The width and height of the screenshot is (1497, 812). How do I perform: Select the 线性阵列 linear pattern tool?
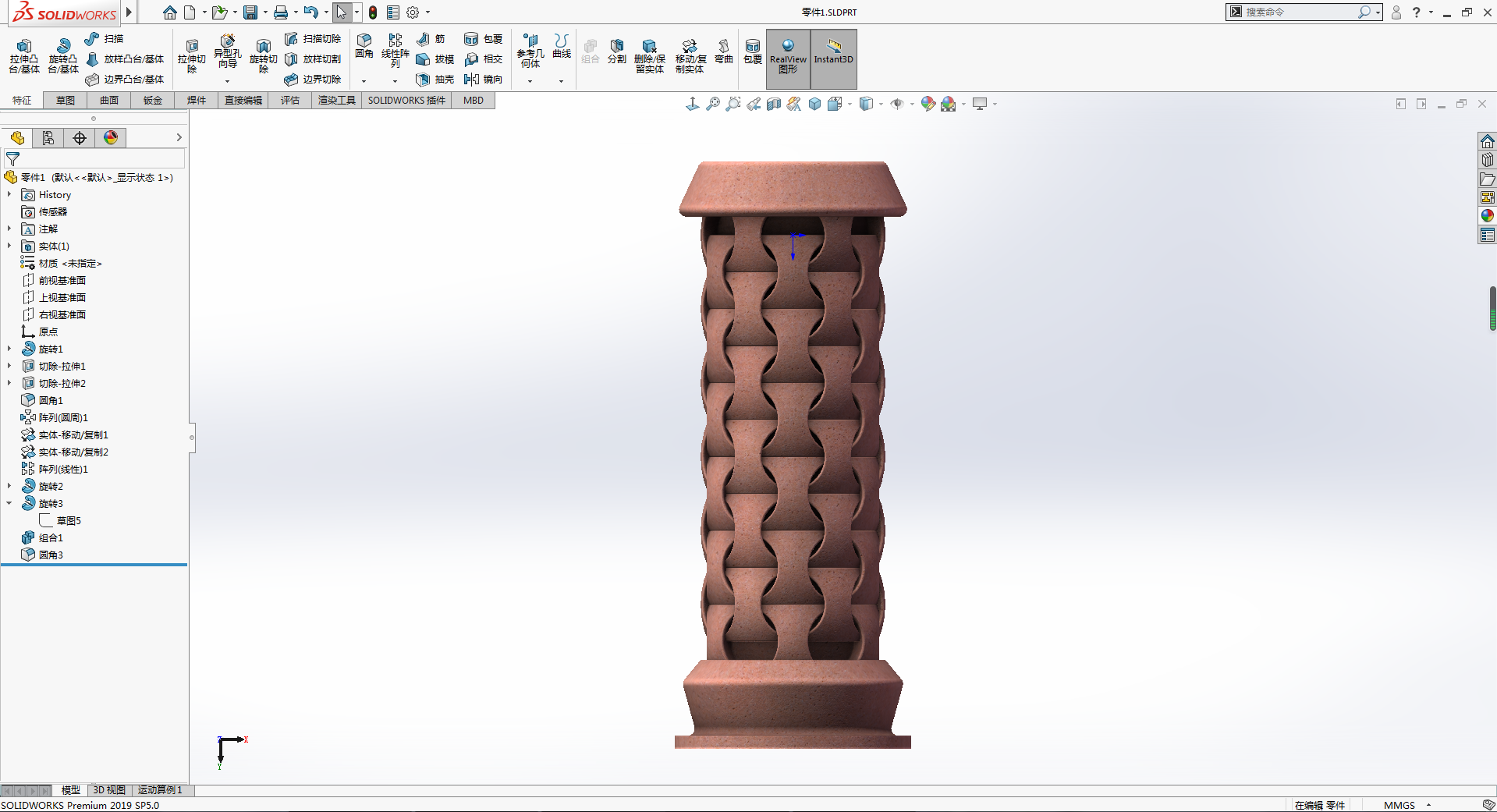(396, 51)
